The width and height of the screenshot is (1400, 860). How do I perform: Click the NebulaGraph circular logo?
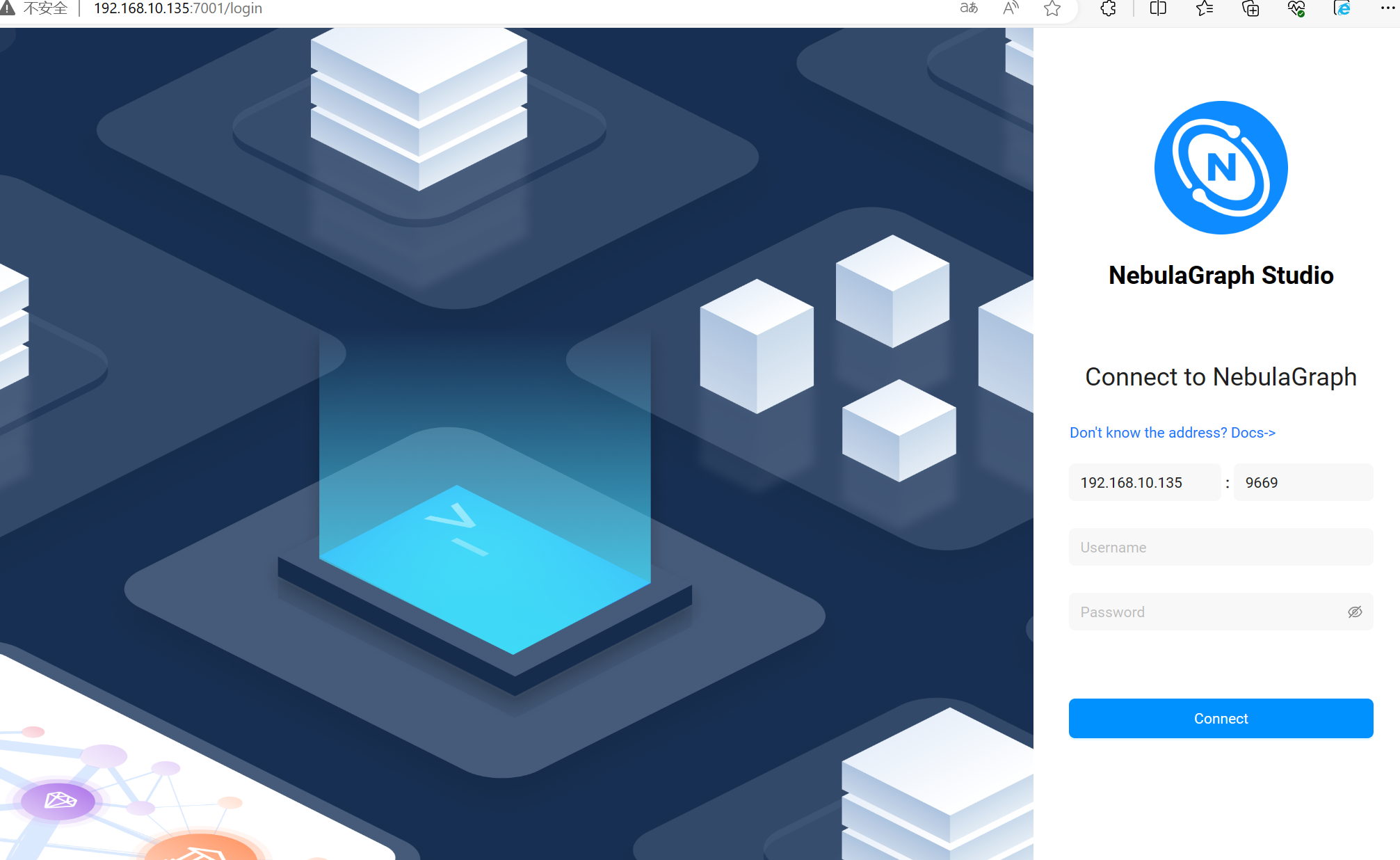click(1221, 168)
